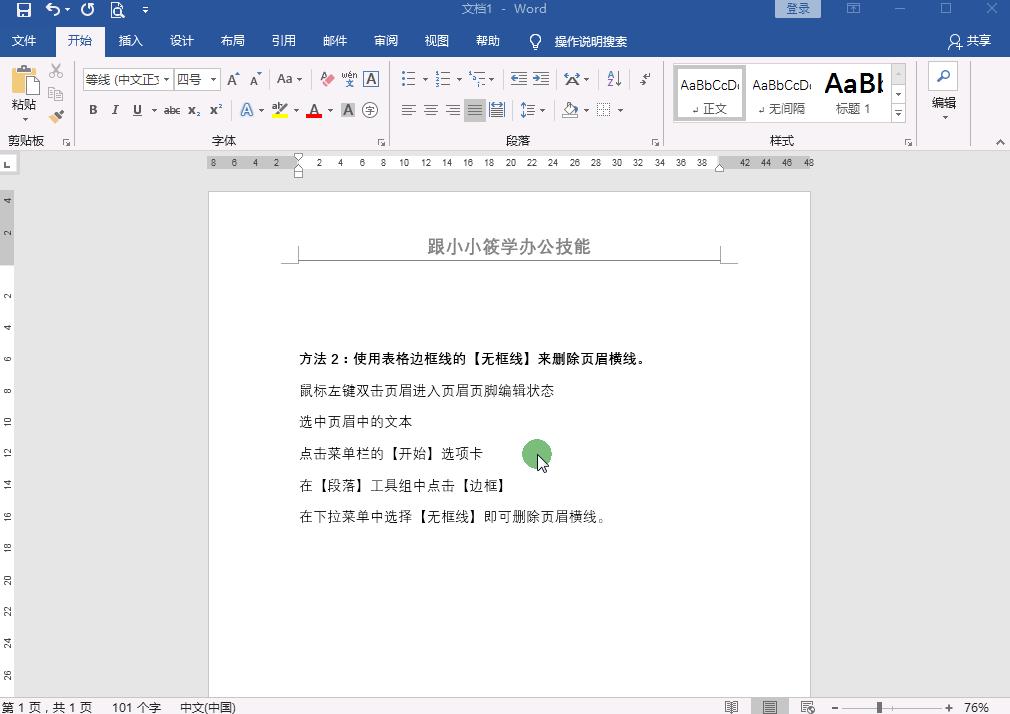Click the increase indent icon
Viewport: 1010px width, 714px height.
[540, 79]
